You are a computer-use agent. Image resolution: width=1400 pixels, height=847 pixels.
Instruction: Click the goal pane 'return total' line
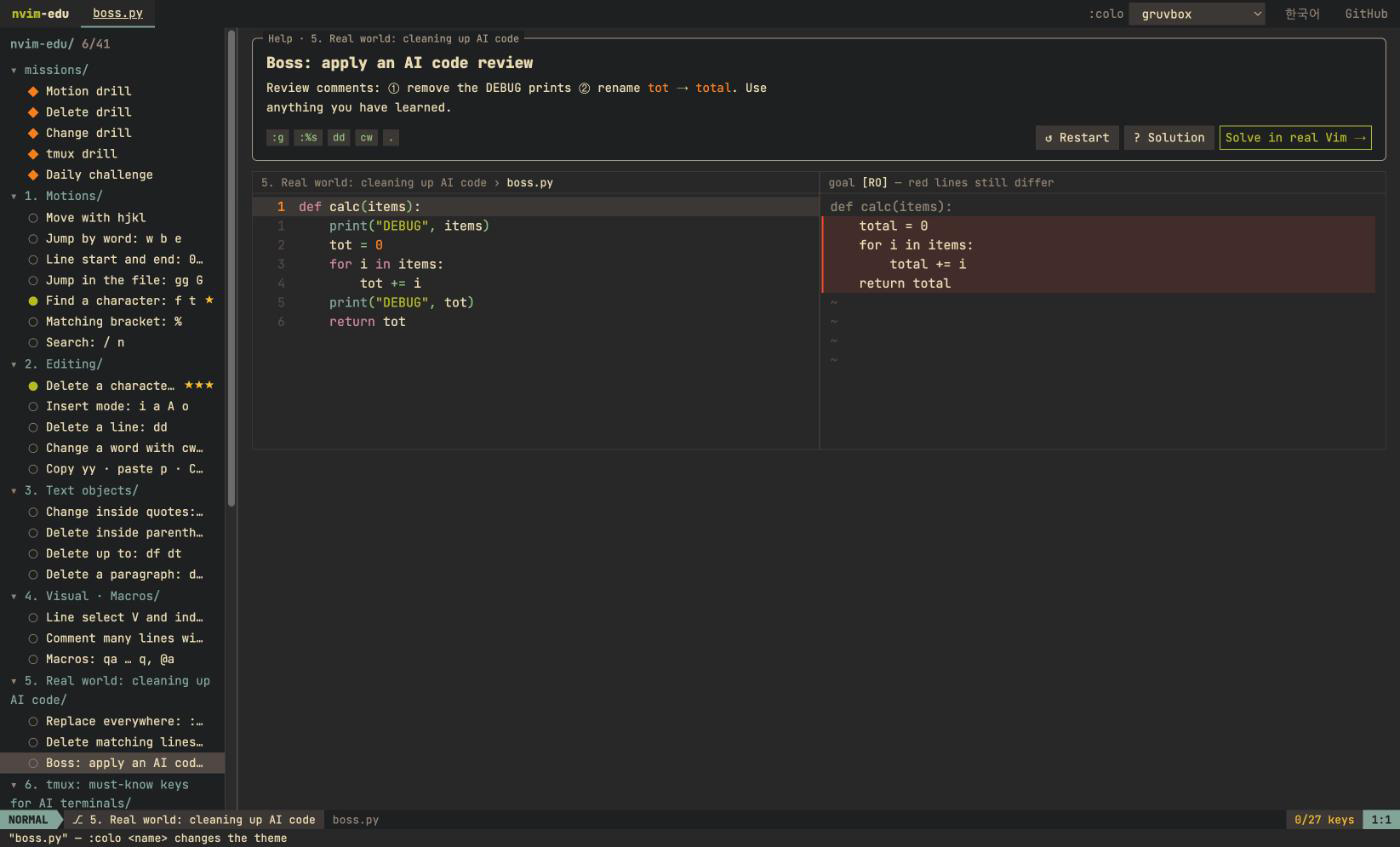pyautogui.click(x=1098, y=284)
